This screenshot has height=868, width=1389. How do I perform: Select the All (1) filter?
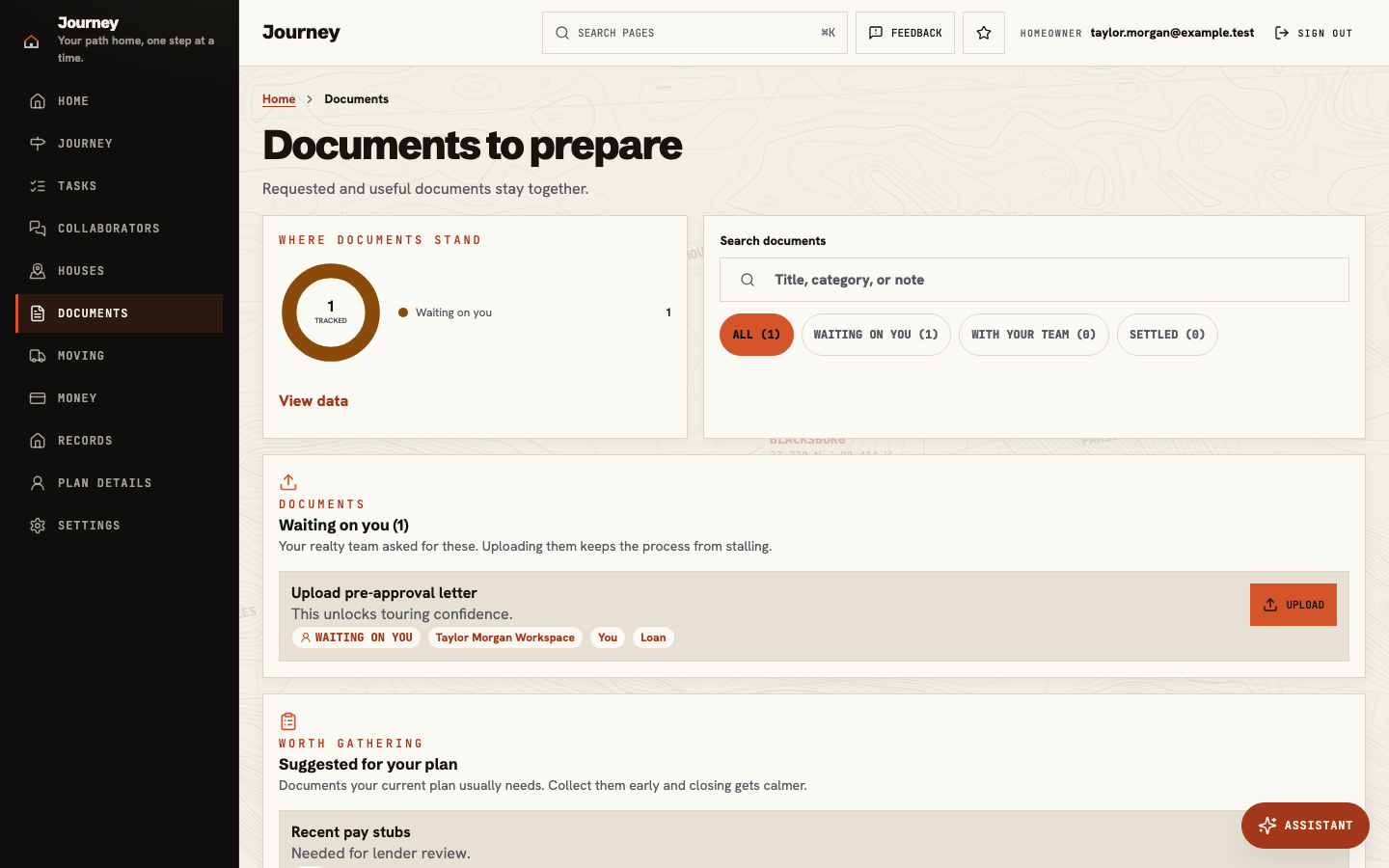[x=756, y=335]
